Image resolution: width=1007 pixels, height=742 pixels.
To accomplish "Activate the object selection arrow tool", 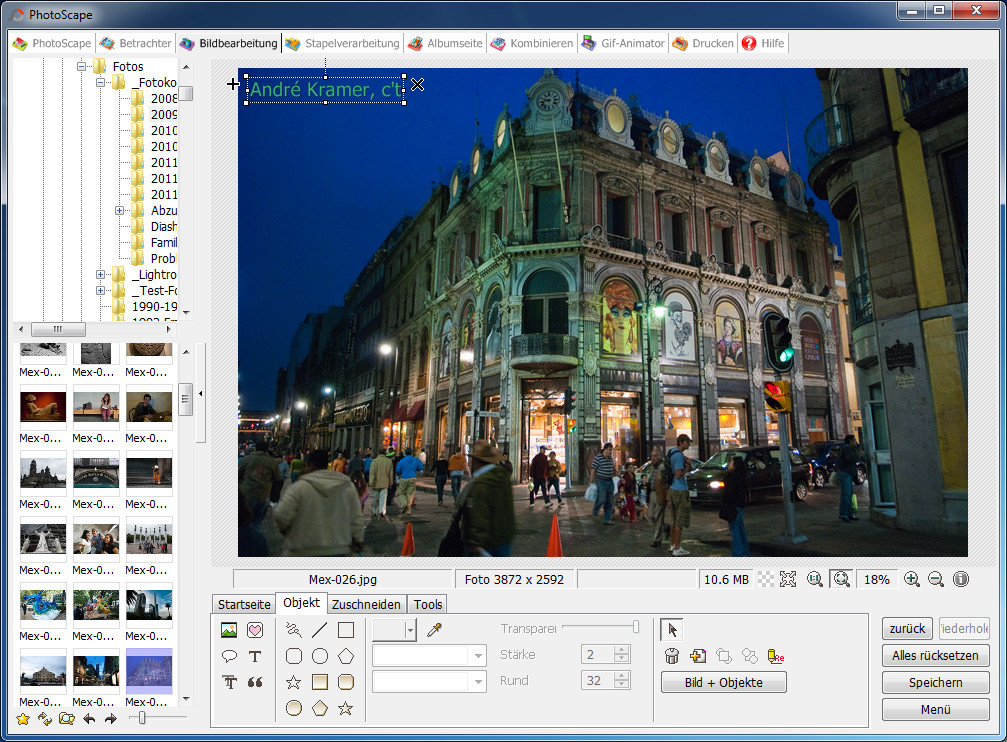I will 672,630.
